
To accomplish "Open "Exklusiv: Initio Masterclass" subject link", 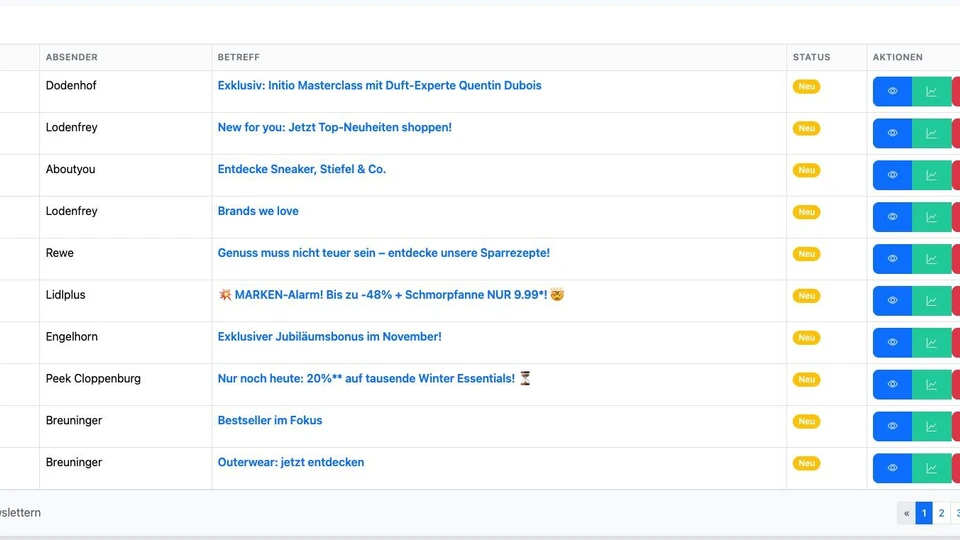I will [379, 86].
